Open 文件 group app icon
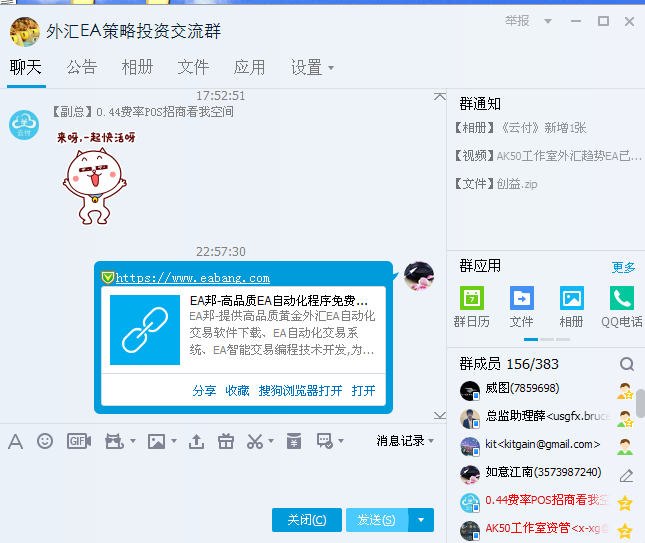645x543 pixels. (x=522, y=306)
